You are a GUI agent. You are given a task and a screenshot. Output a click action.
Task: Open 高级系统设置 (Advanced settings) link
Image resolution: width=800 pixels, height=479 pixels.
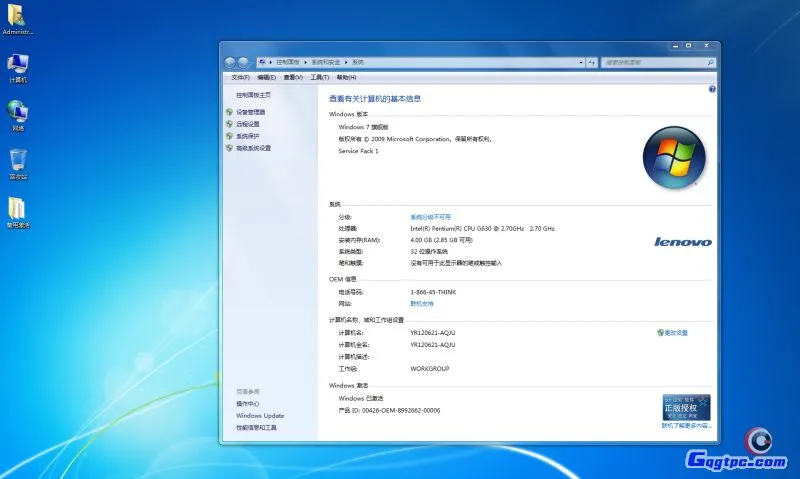tap(253, 148)
